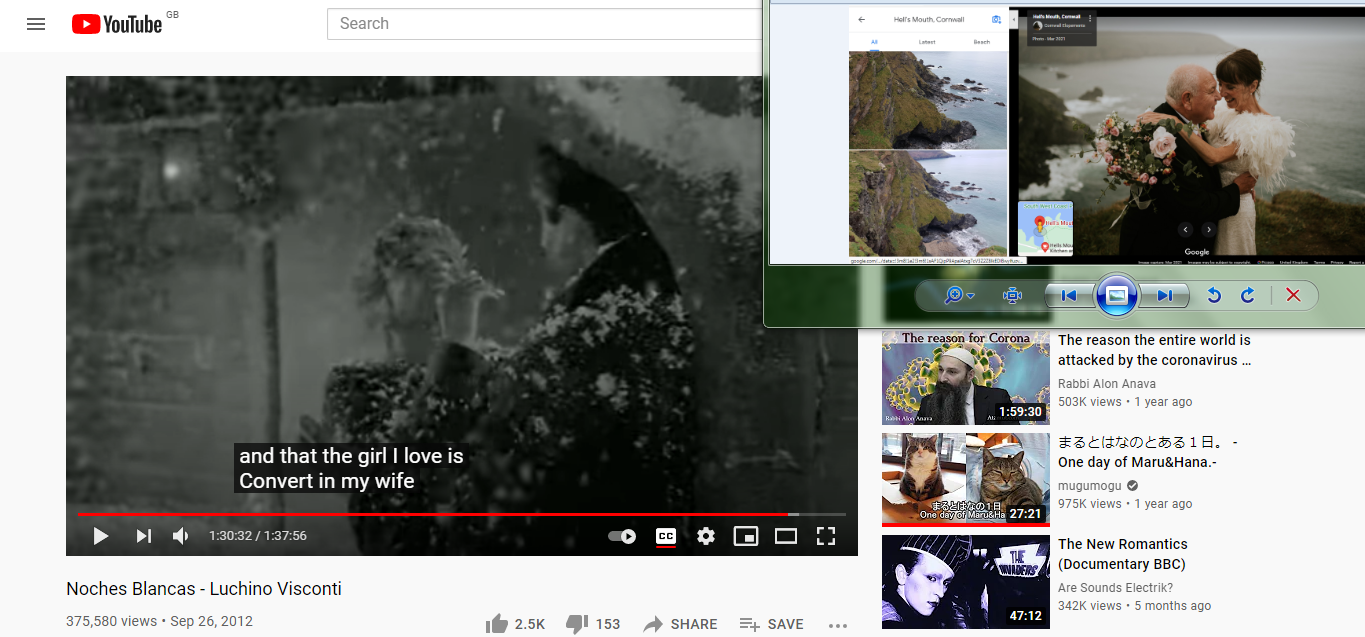Screen dimensions: 1365x637
Task: Enter fullscreen mode
Action: pos(826,536)
